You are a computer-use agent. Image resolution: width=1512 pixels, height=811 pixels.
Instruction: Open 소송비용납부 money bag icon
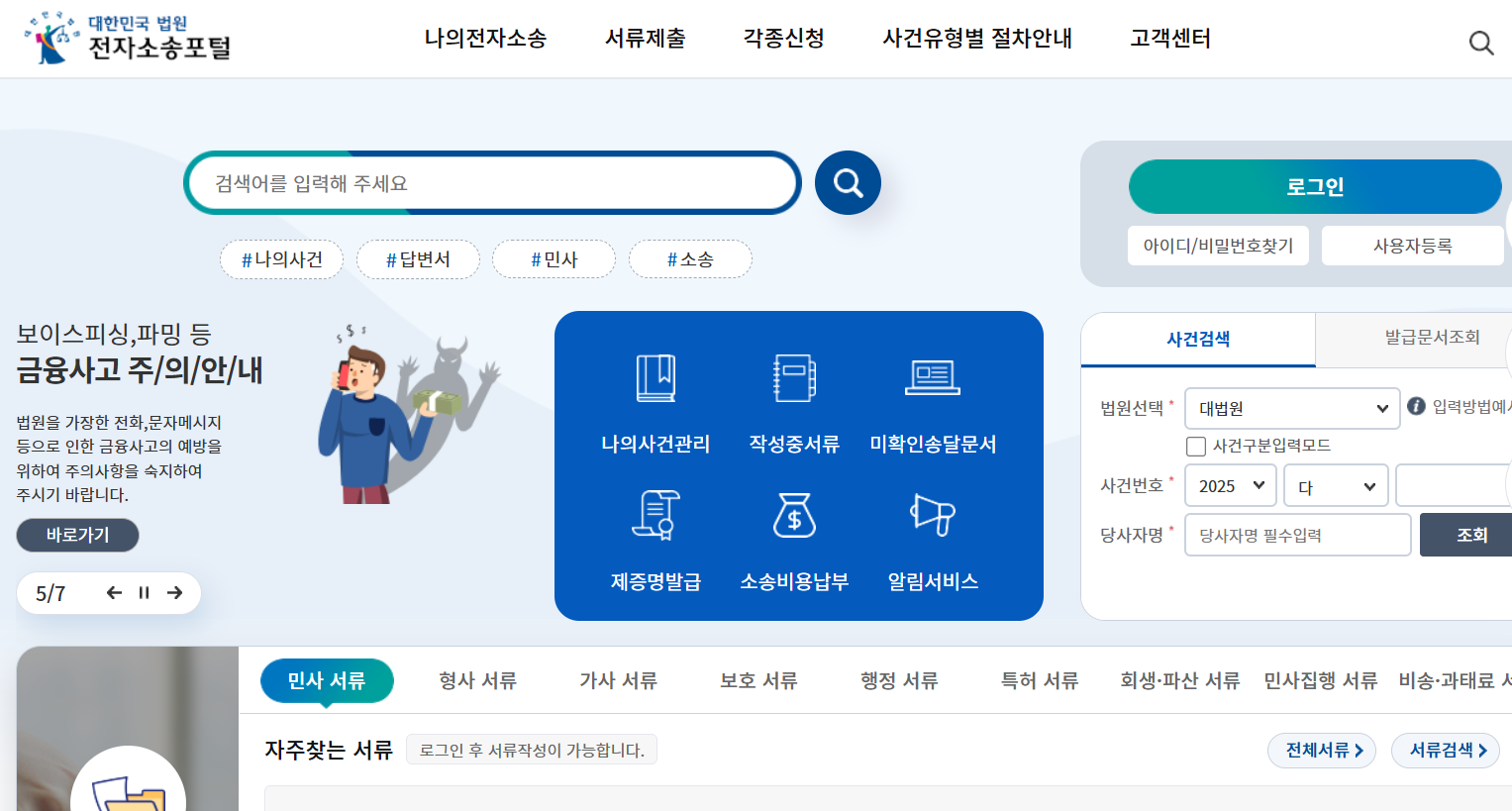(x=794, y=515)
